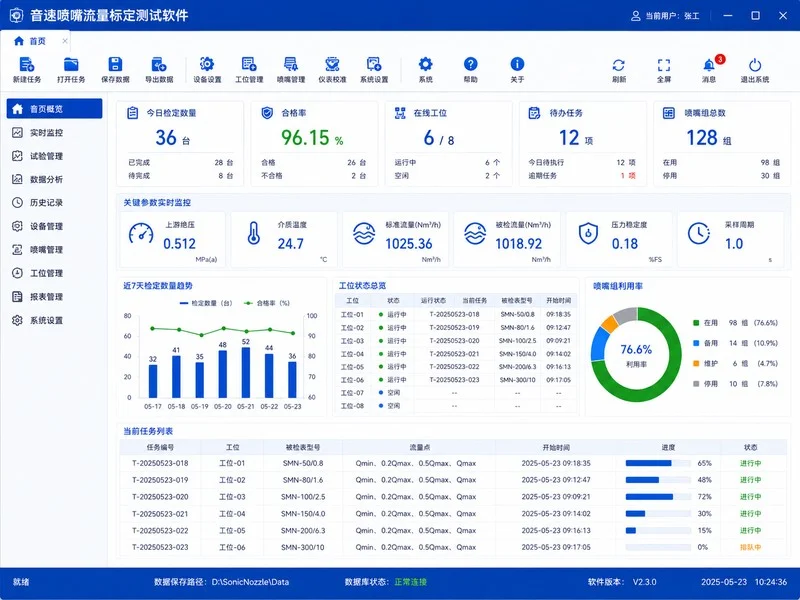
Task: Launch 仪表校准 toolbar icon
Action: (x=332, y=64)
